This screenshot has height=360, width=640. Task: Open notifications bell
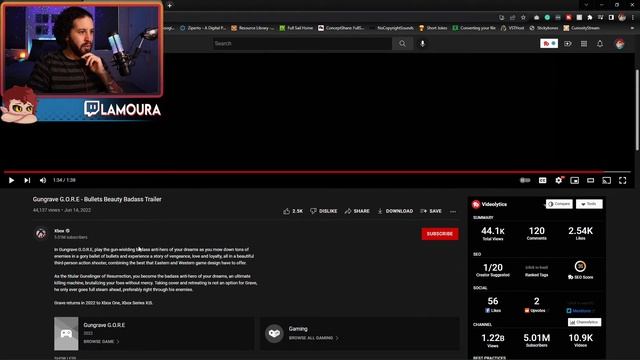tap(600, 43)
